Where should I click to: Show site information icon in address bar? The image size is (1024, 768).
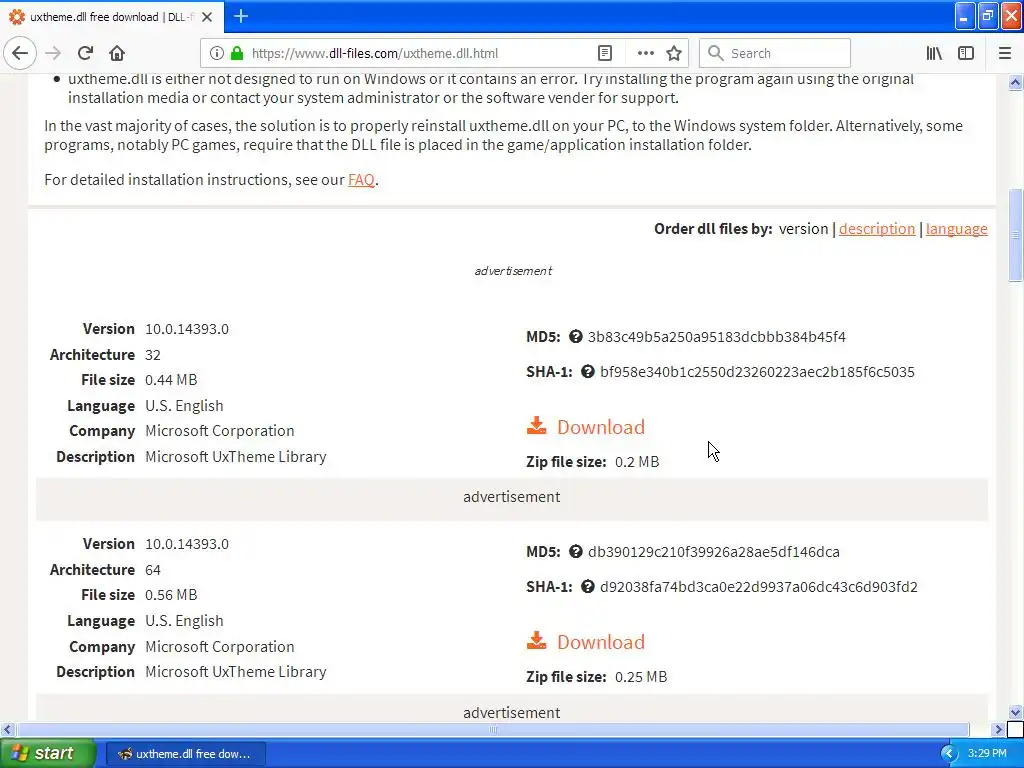click(x=217, y=53)
